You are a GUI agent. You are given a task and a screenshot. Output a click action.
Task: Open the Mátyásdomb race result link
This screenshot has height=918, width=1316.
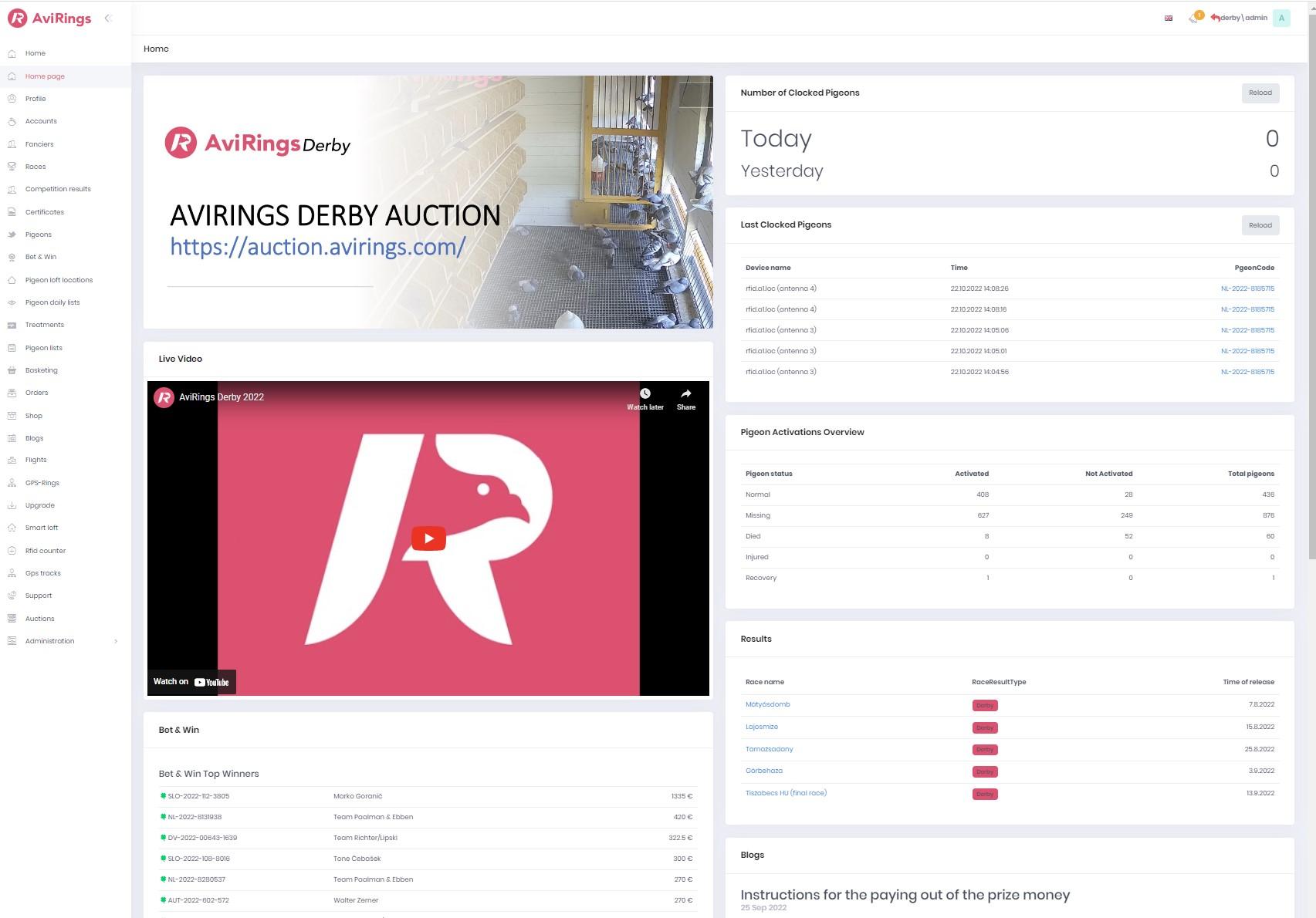[767, 704]
